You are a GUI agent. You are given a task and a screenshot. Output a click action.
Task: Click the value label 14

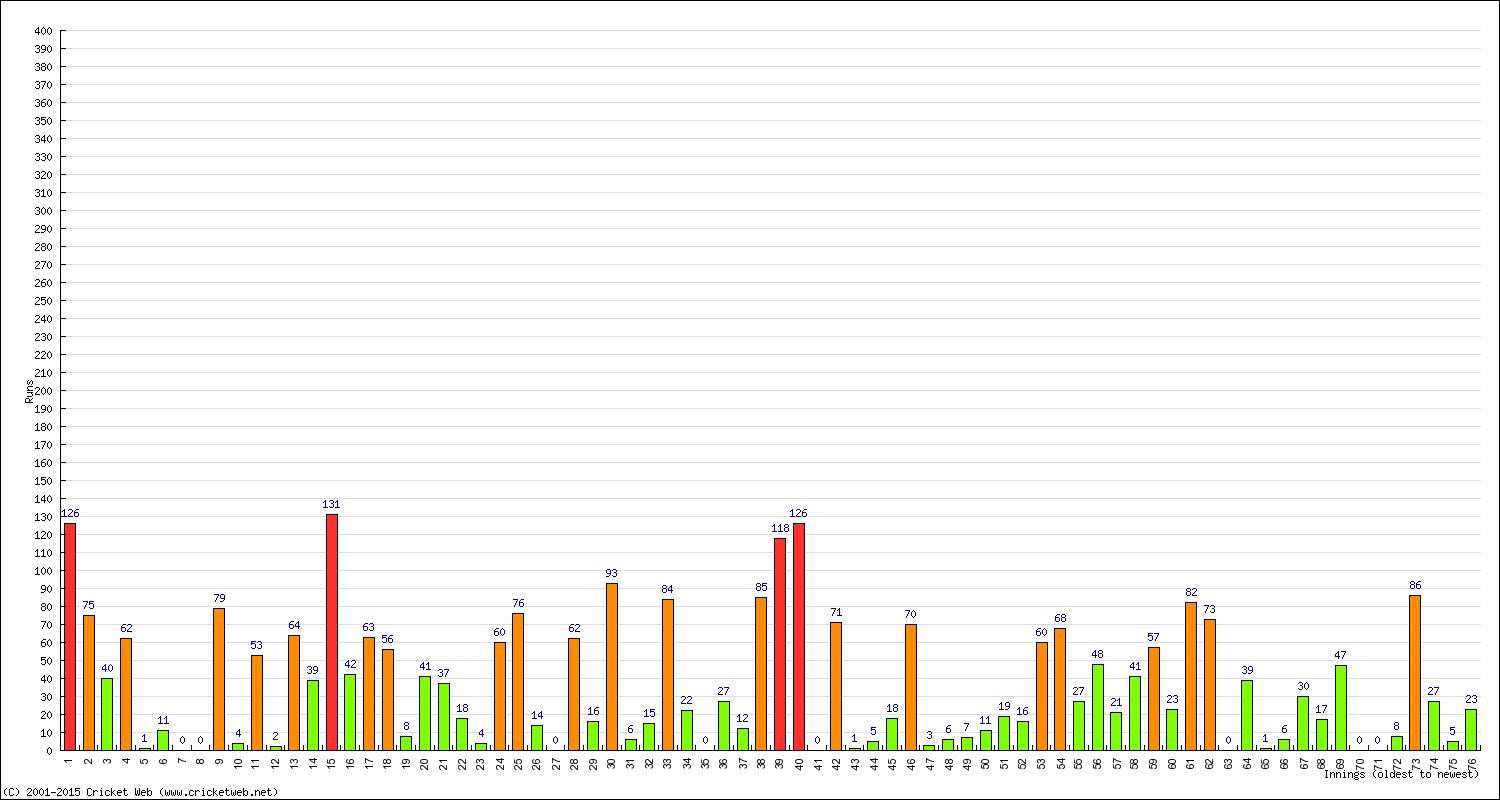coord(537,714)
